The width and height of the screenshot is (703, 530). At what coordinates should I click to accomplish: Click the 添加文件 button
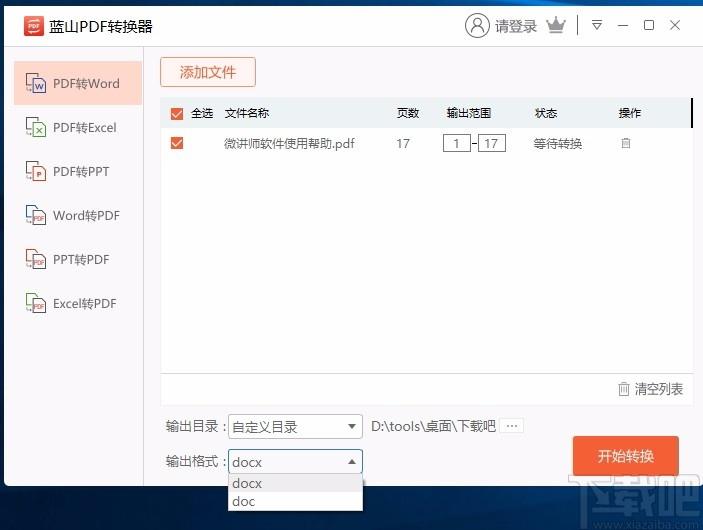(208, 72)
